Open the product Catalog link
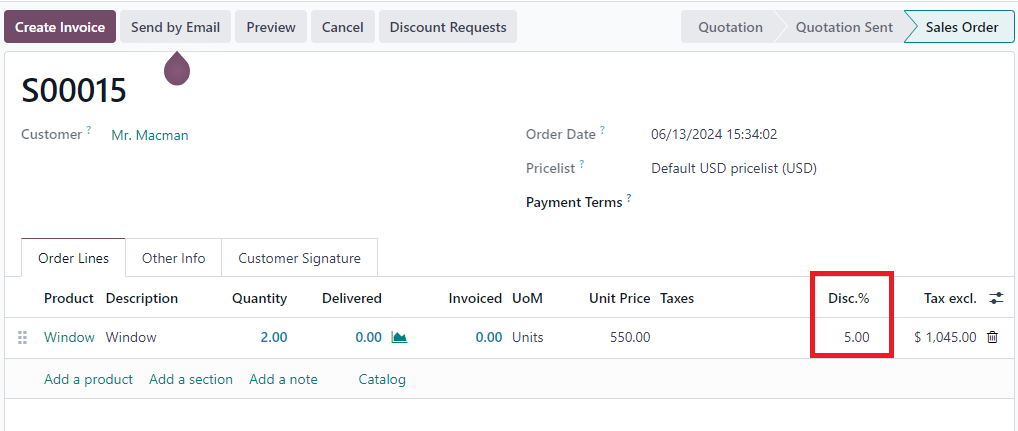Screen dimensions: 1018x431 (x=382, y=379)
